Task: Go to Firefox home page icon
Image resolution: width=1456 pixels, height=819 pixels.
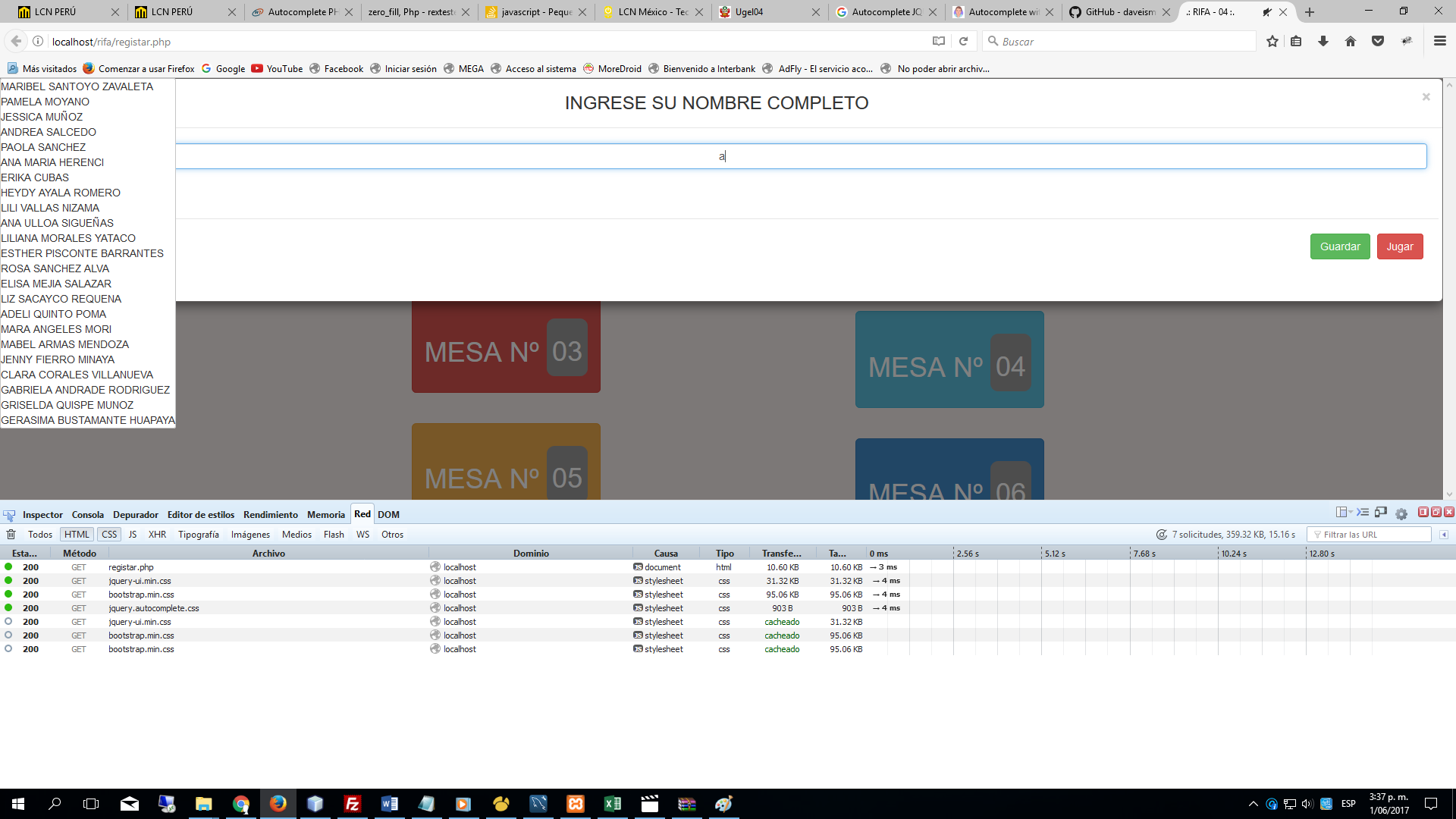Action: (1351, 42)
